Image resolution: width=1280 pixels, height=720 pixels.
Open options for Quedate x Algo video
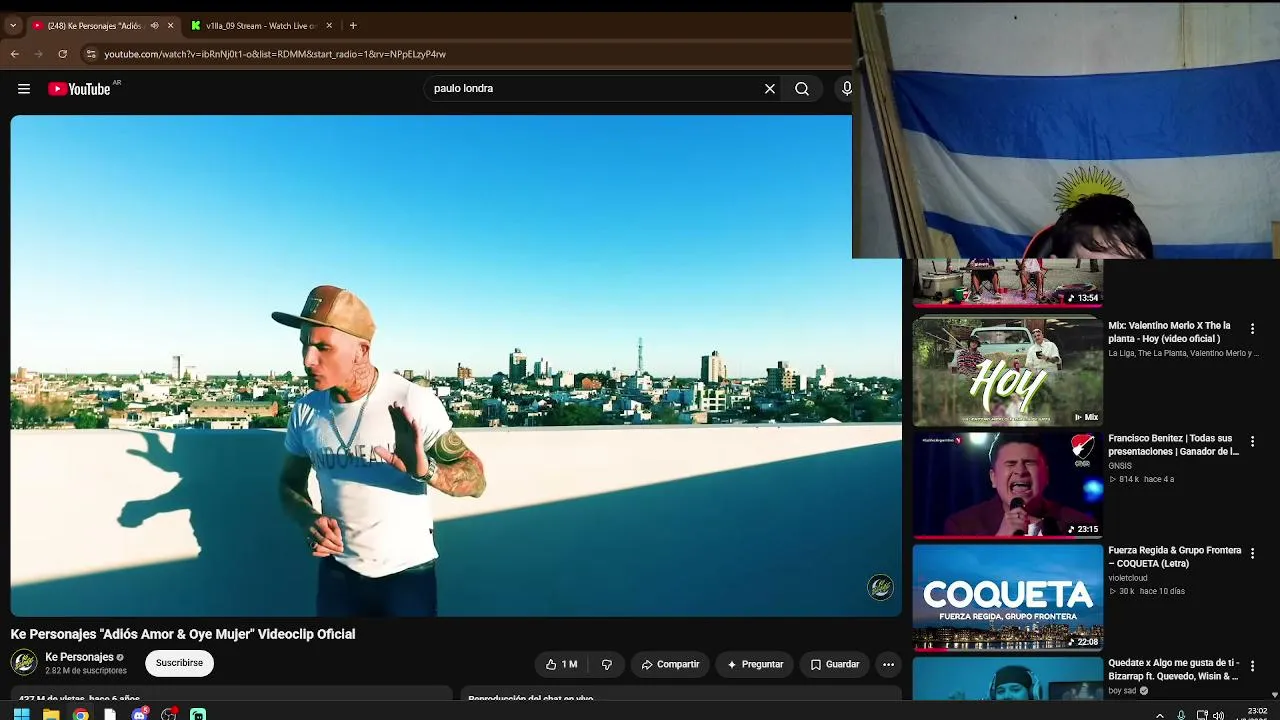1252,666
